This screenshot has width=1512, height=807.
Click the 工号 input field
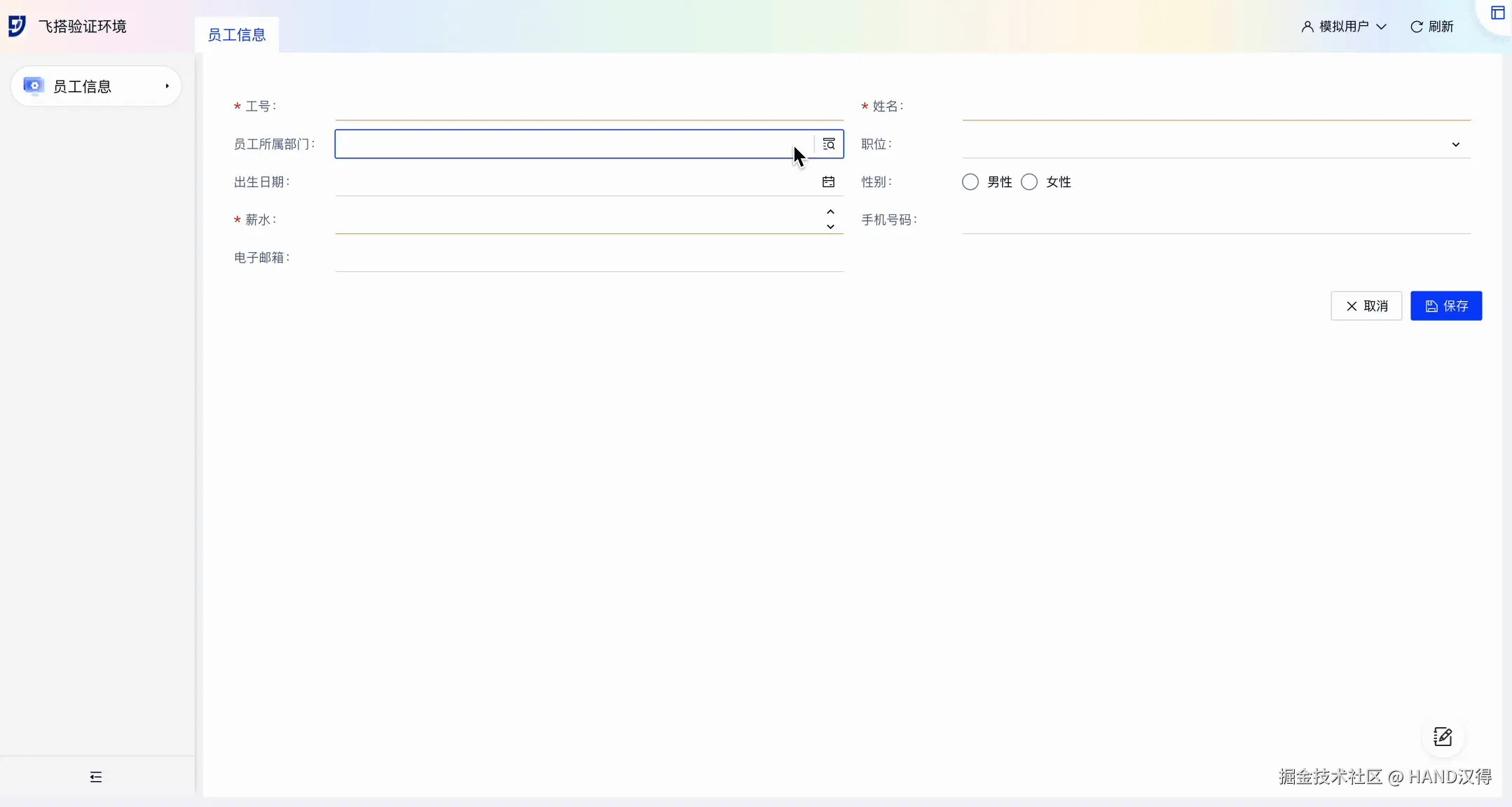tap(589, 106)
